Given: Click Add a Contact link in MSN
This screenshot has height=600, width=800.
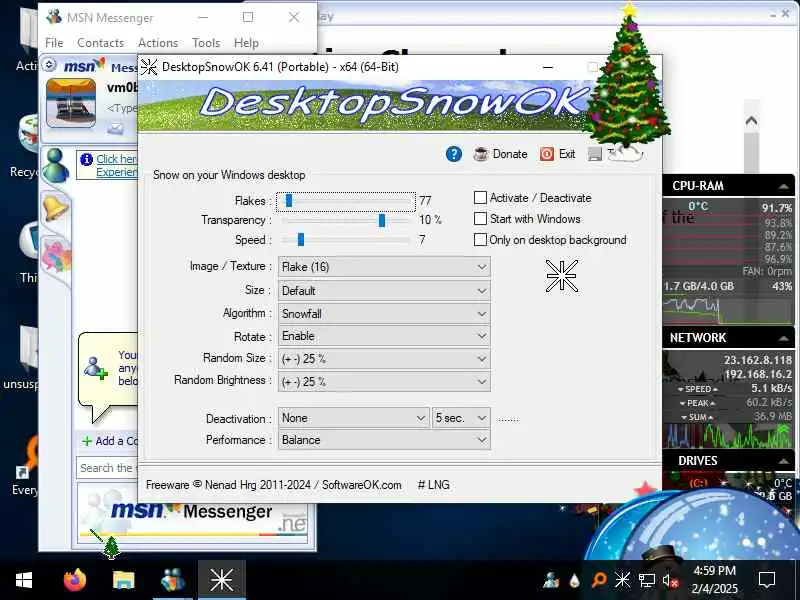Looking at the screenshot, I should (116, 441).
